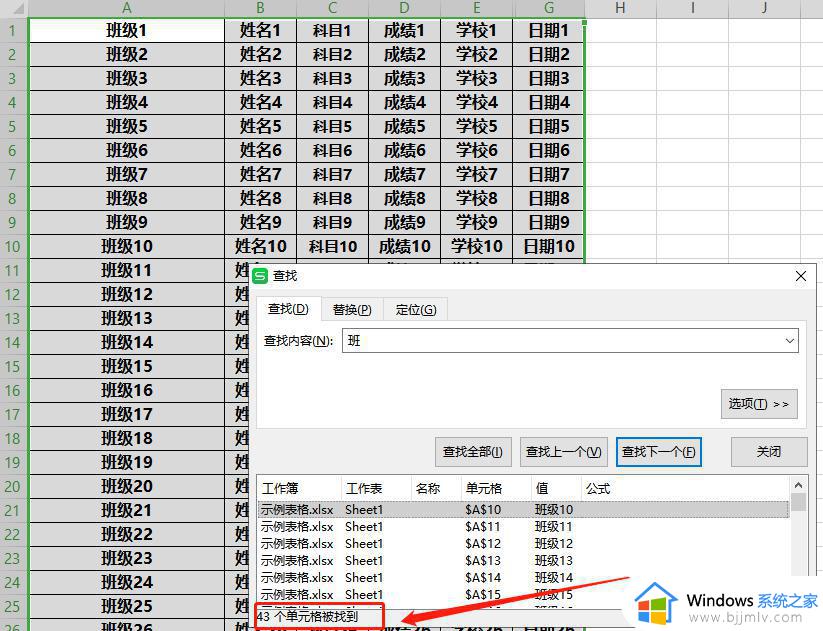
Task: Switch to the 替换(P) tab
Action: pos(352,310)
